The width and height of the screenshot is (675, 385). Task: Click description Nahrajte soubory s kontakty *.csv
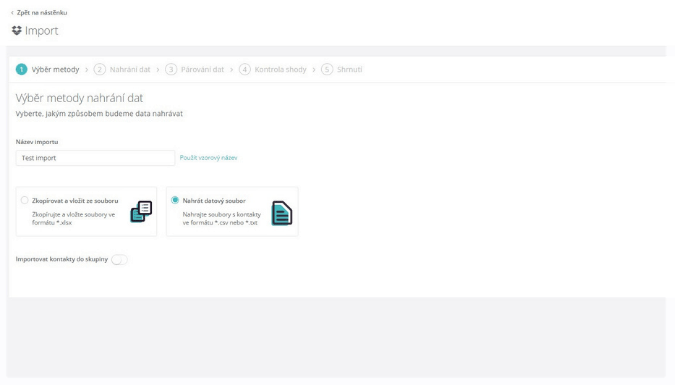(222, 218)
